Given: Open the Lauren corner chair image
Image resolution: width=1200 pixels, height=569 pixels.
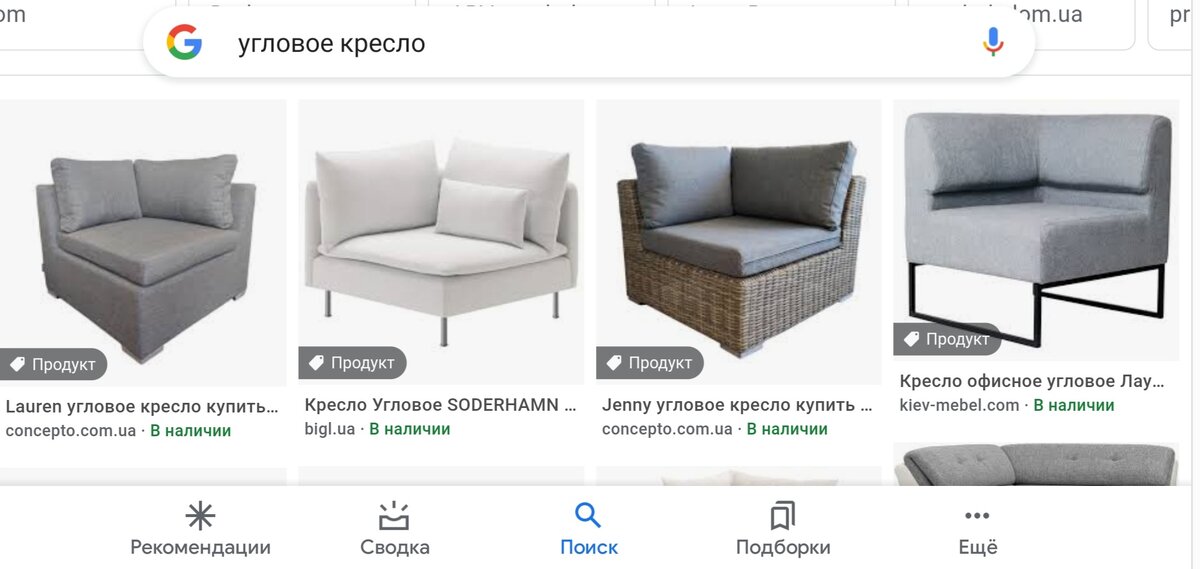Looking at the screenshot, I should click(x=143, y=242).
